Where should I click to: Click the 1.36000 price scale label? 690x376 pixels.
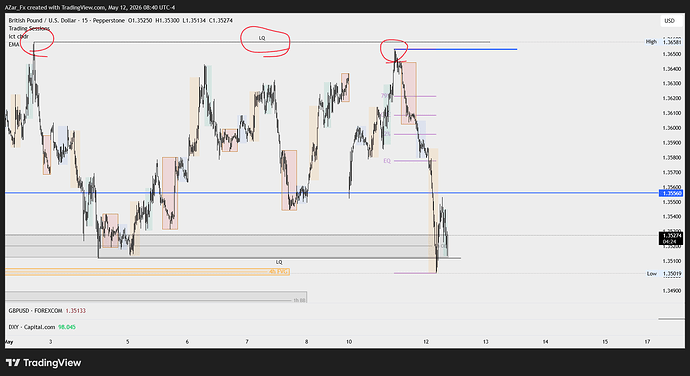click(672, 128)
